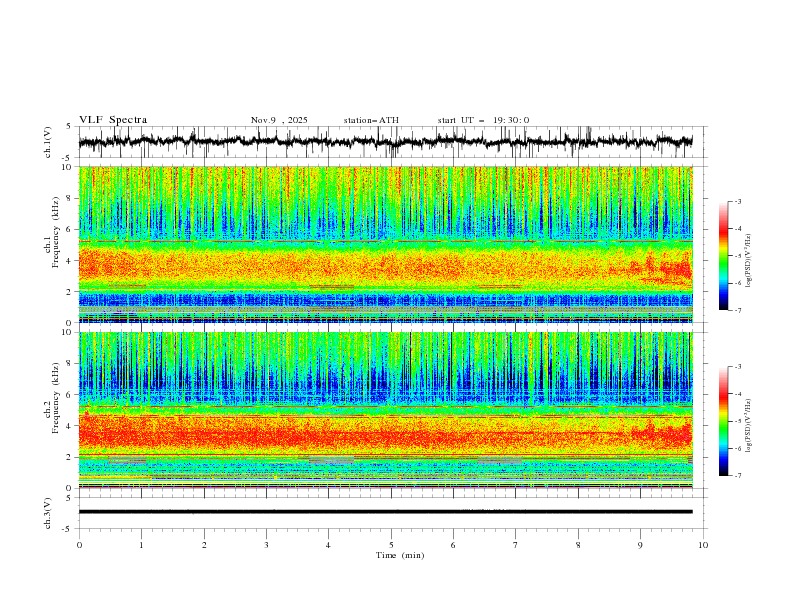Click the "ch.1(V)" axis label
Image resolution: width=792 pixels, height=612 pixels.
tap(48, 142)
